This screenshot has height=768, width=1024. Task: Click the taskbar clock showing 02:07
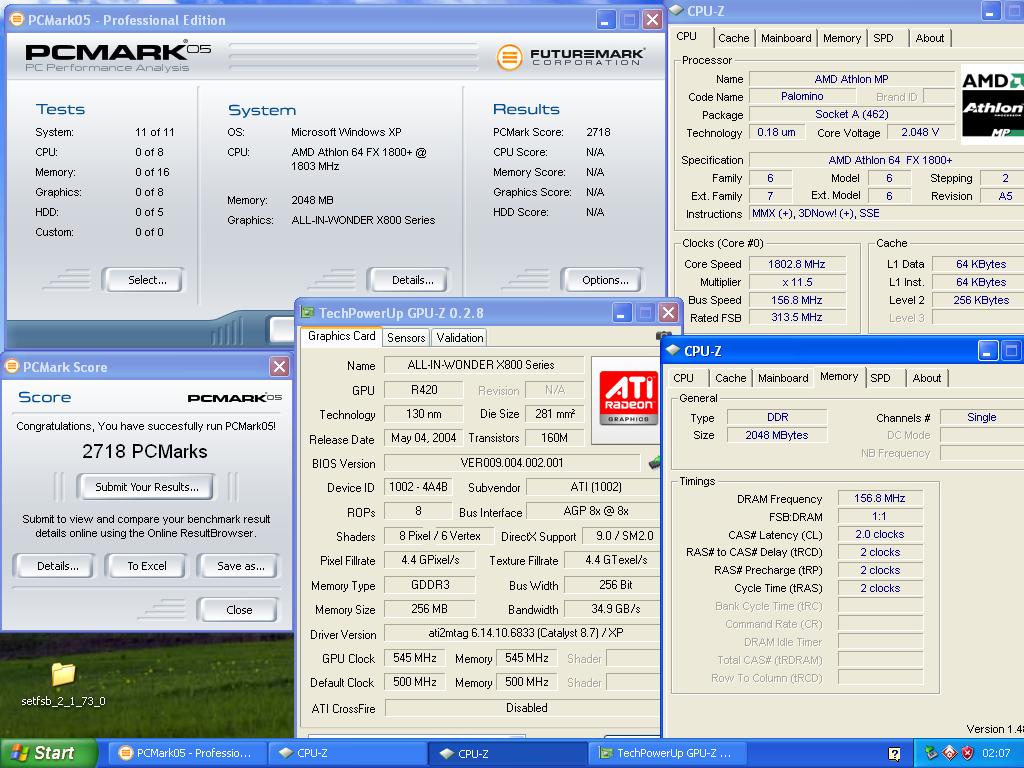[x=996, y=753]
